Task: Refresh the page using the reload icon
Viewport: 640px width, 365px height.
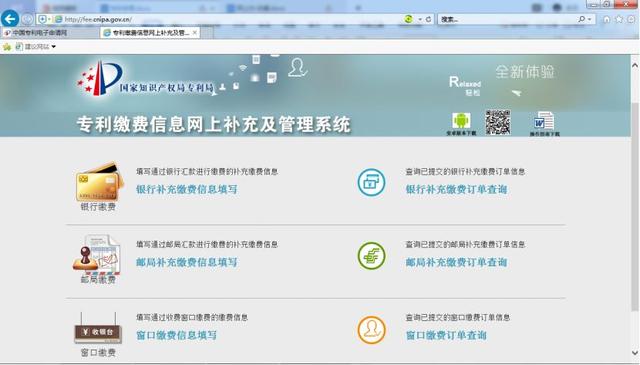Action: coord(429,19)
